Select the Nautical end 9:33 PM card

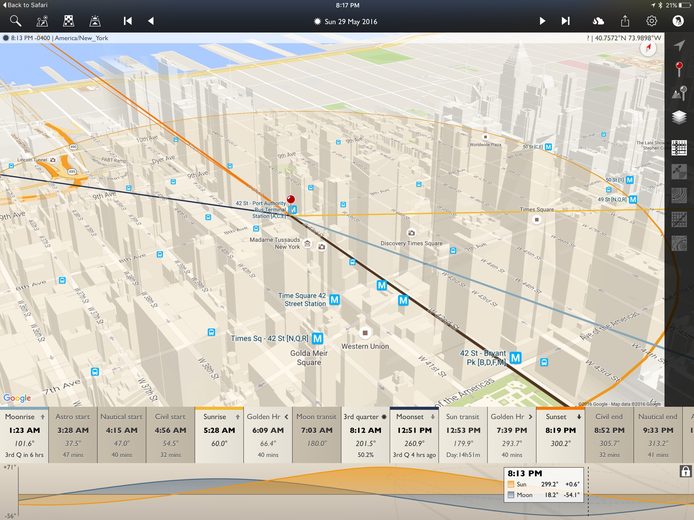coord(658,435)
